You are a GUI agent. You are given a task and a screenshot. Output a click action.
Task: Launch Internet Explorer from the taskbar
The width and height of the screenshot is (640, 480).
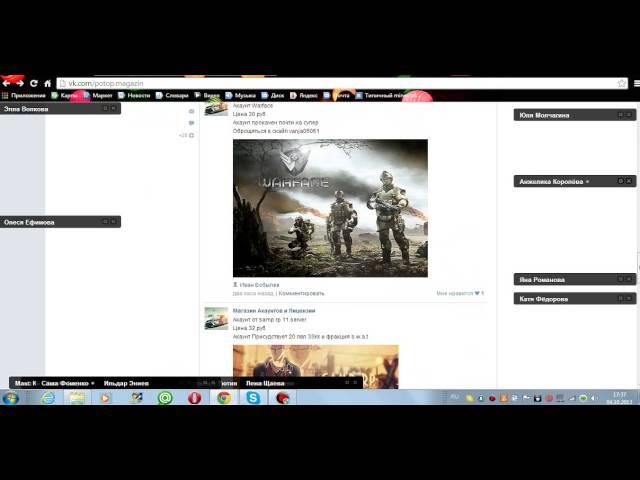48,398
